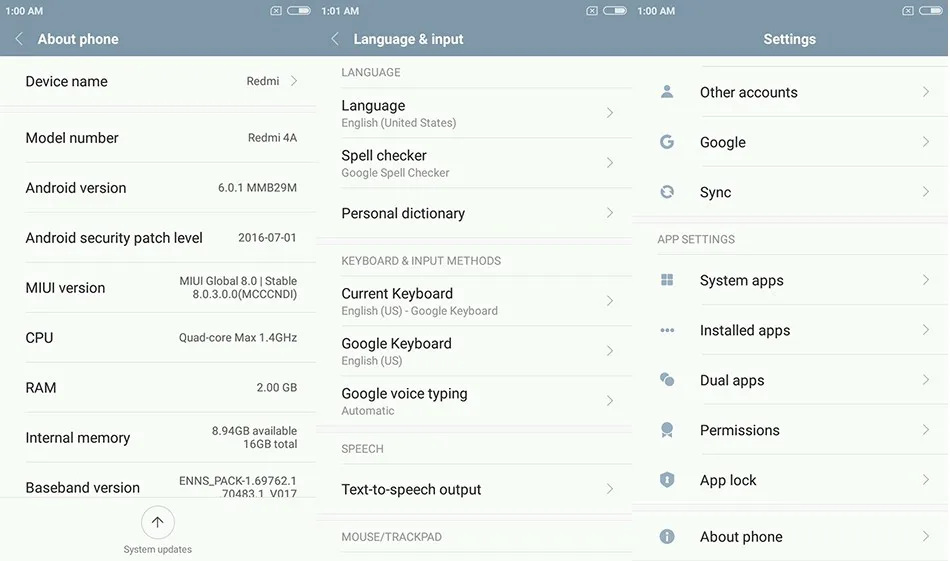This screenshot has height=561, width=950.
Task: Tap the no-SIM icon in Settings status bar
Action: [x=908, y=10]
